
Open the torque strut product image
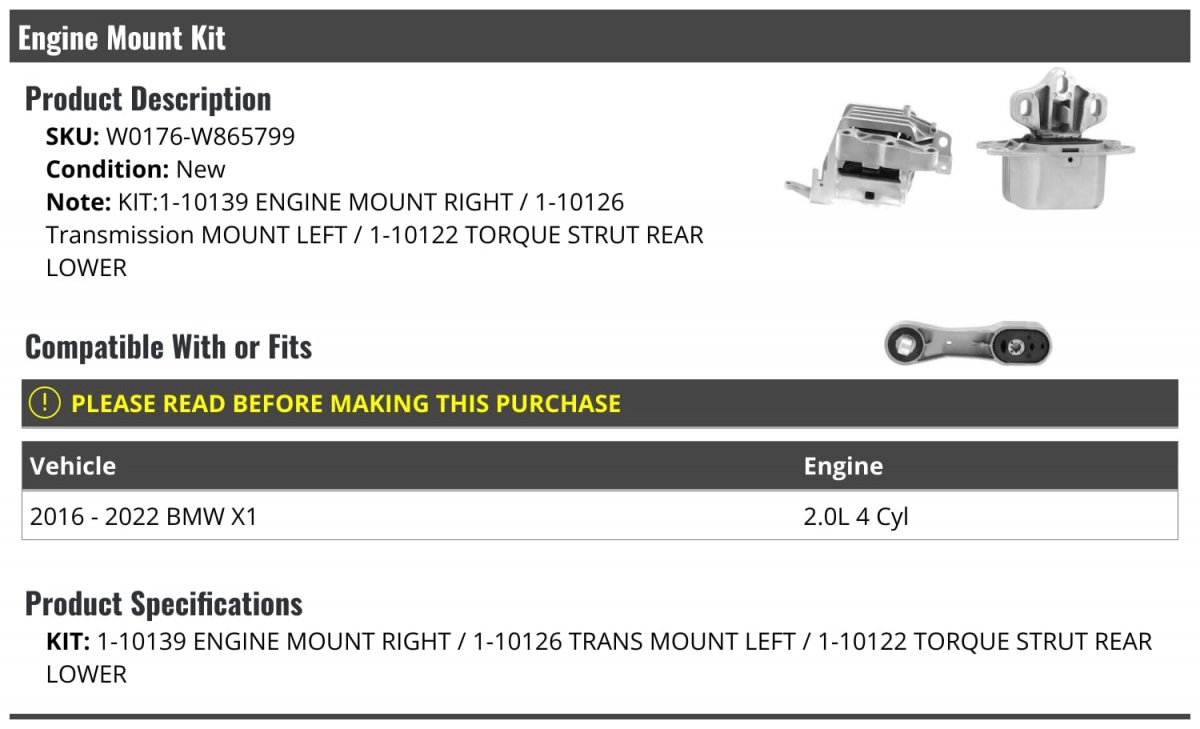tap(968, 345)
